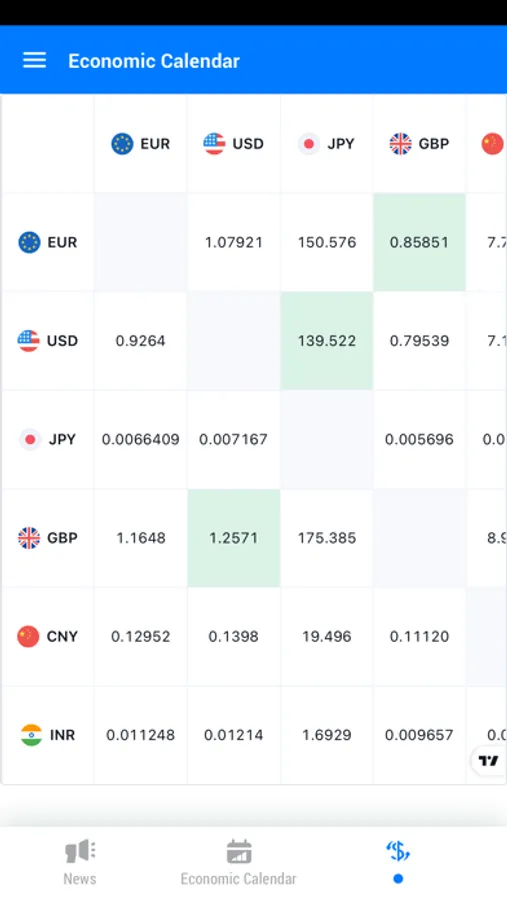The width and height of the screenshot is (507, 900).
Task: Select highlighted GBP to USD rate 1.2571
Action: 234,538
